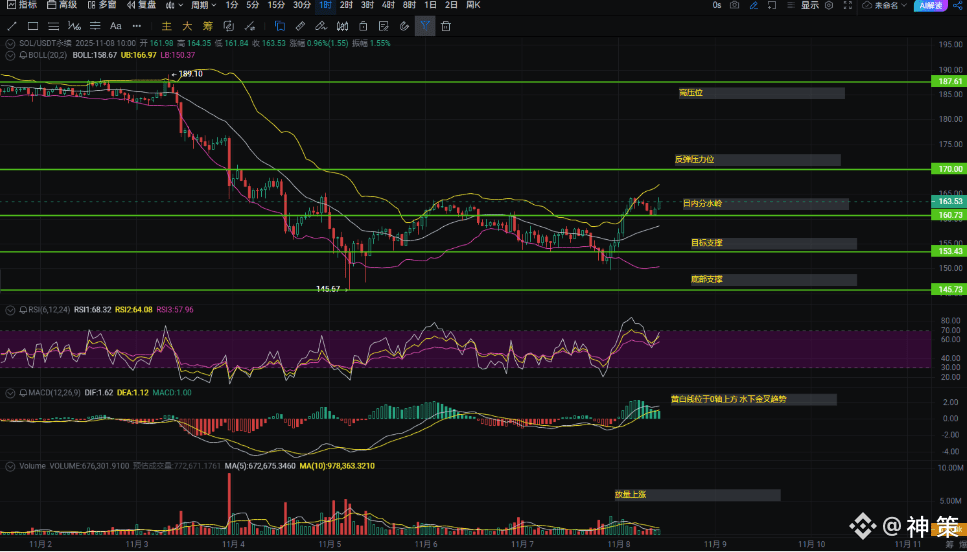Pick the Aa text annotation tool

tap(115, 25)
